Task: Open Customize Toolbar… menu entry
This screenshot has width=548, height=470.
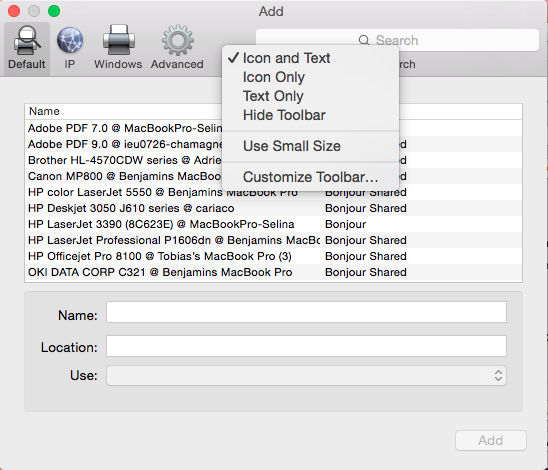Action: click(310, 177)
